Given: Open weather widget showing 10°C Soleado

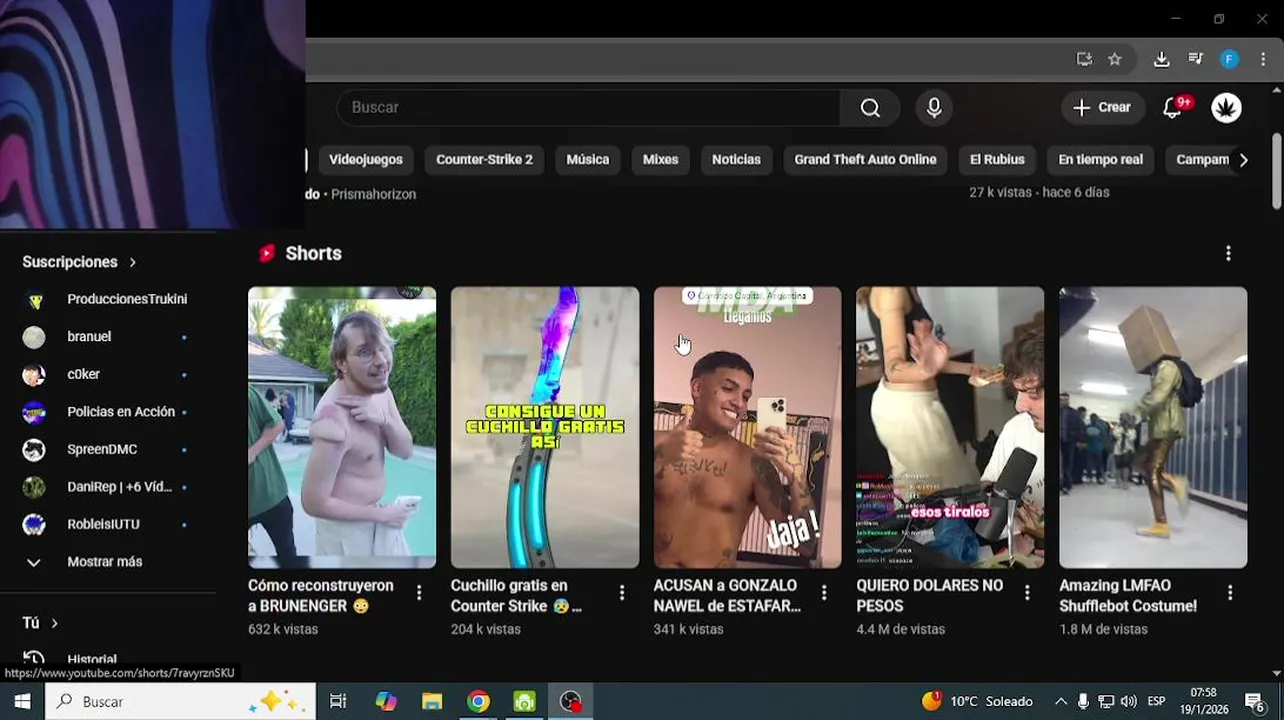Looking at the screenshot, I should pyautogui.click(x=977, y=701).
